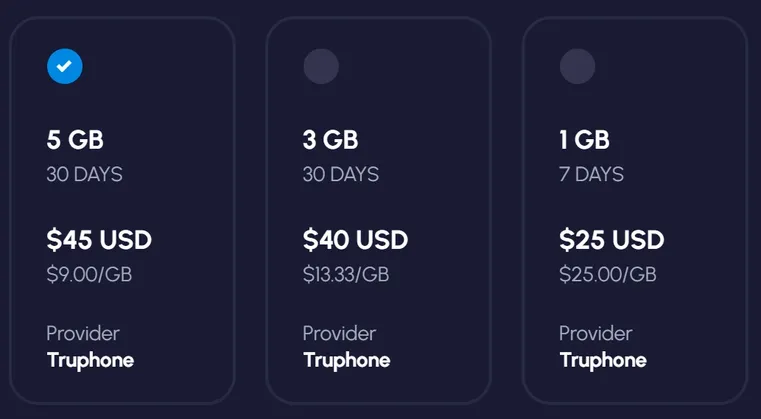Click the $9.00/GB rate text
The width and height of the screenshot is (761, 419).
tap(89, 274)
